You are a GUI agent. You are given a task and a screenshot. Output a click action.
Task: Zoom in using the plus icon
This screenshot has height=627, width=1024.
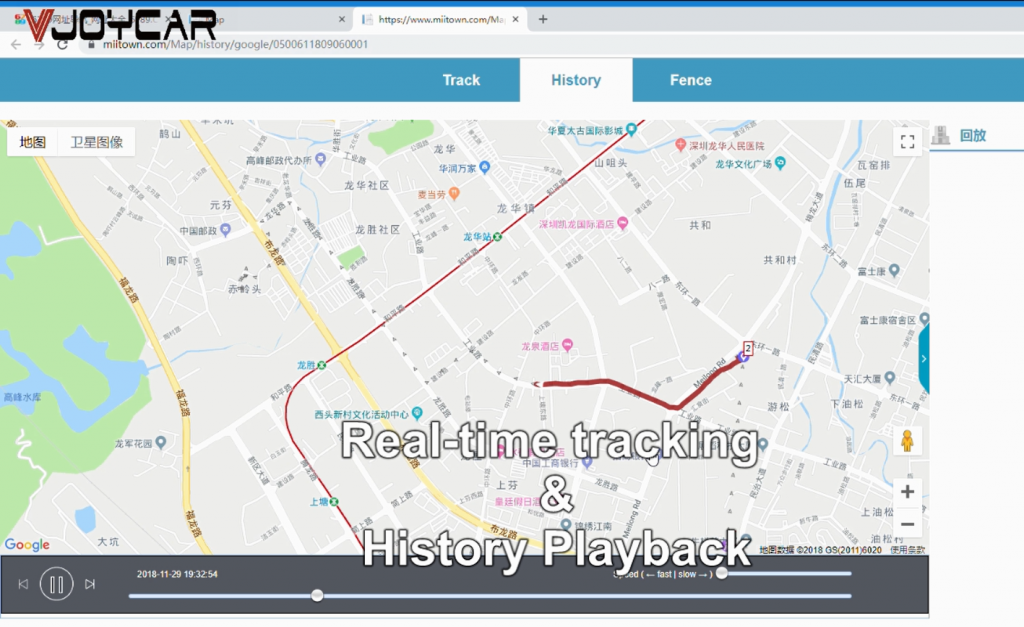pyautogui.click(x=907, y=491)
